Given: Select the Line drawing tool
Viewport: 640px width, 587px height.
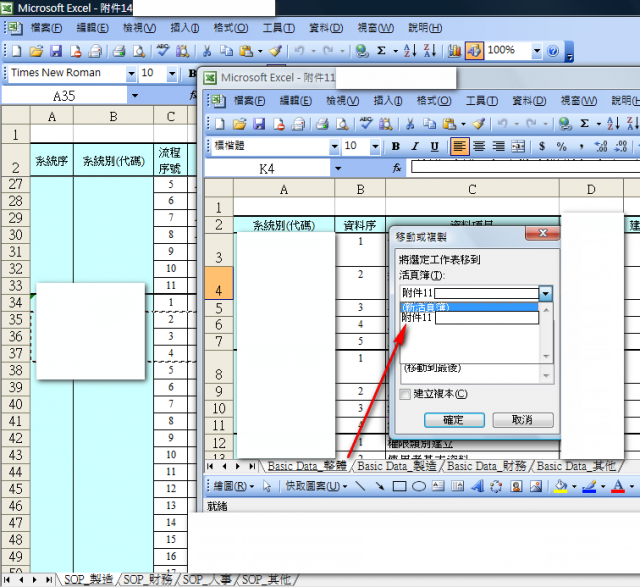Looking at the screenshot, I should click(x=360, y=486).
